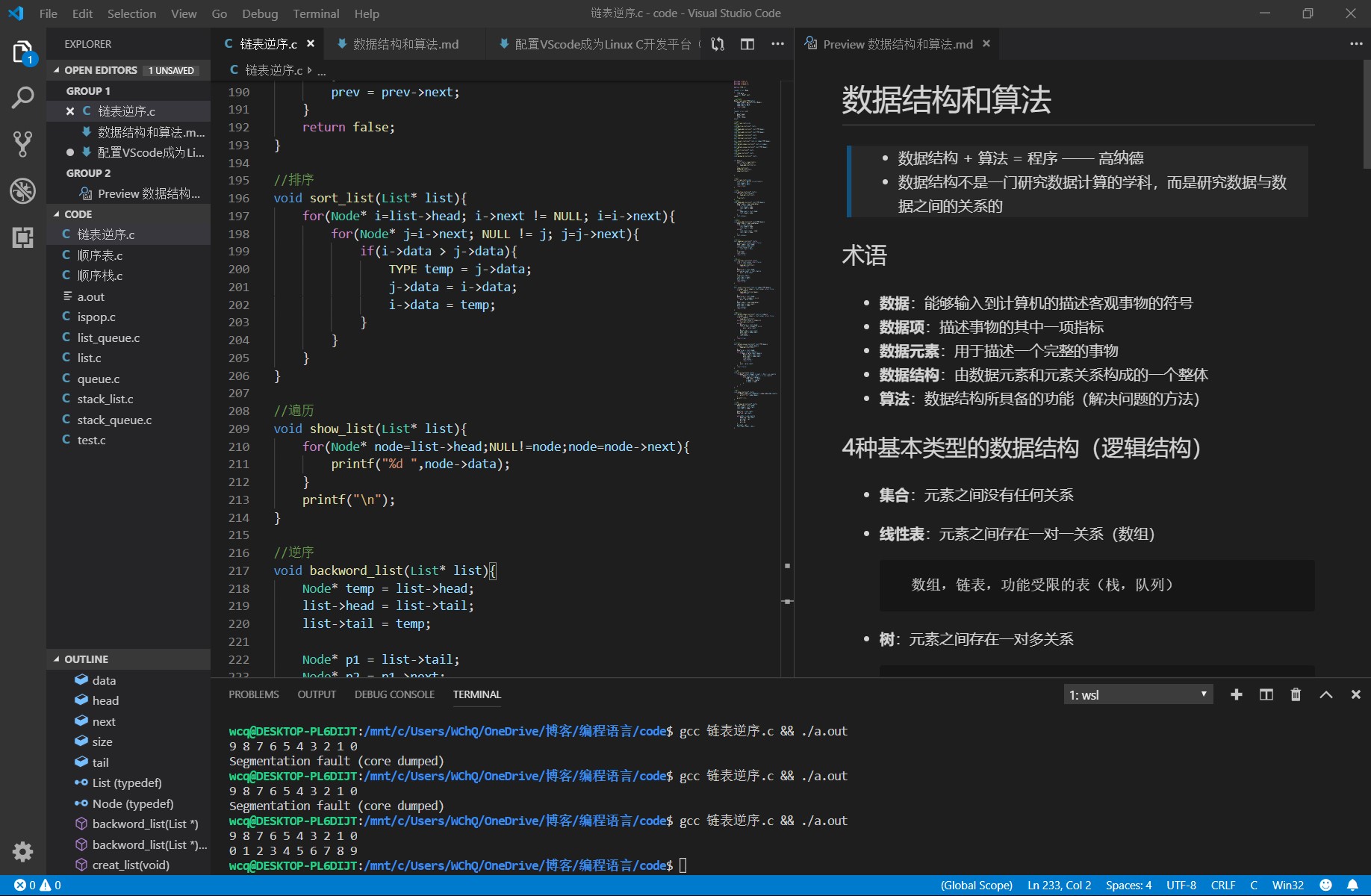Change end of line sequence CRLF
The width and height of the screenshot is (1371, 896).
point(1223,886)
